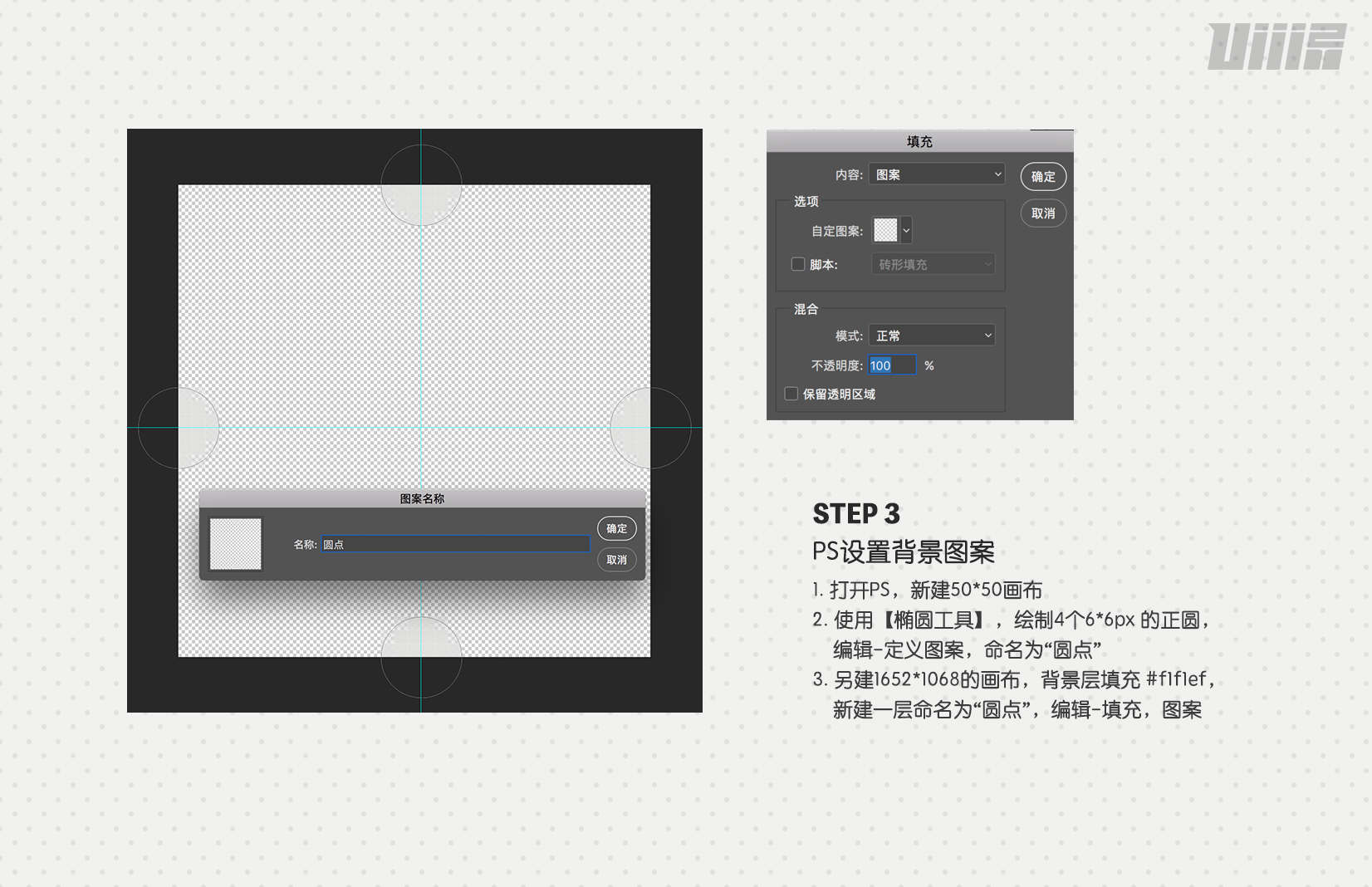Confirm the 填充 dialog with 确定
Image resolution: width=1372 pixels, height=887 pixels.
[1043, 176]
